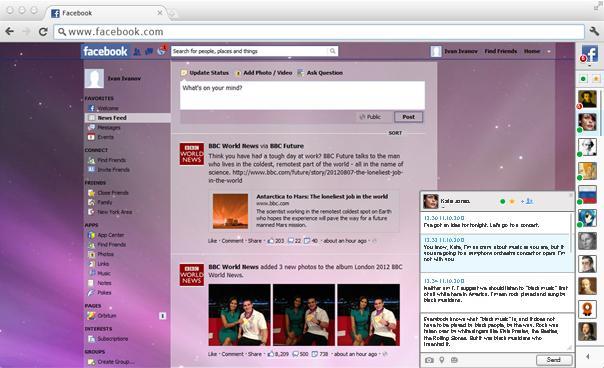Toggle the star favorites filter in chat sidebar
The image size is (604, 368).
[596, 79]
